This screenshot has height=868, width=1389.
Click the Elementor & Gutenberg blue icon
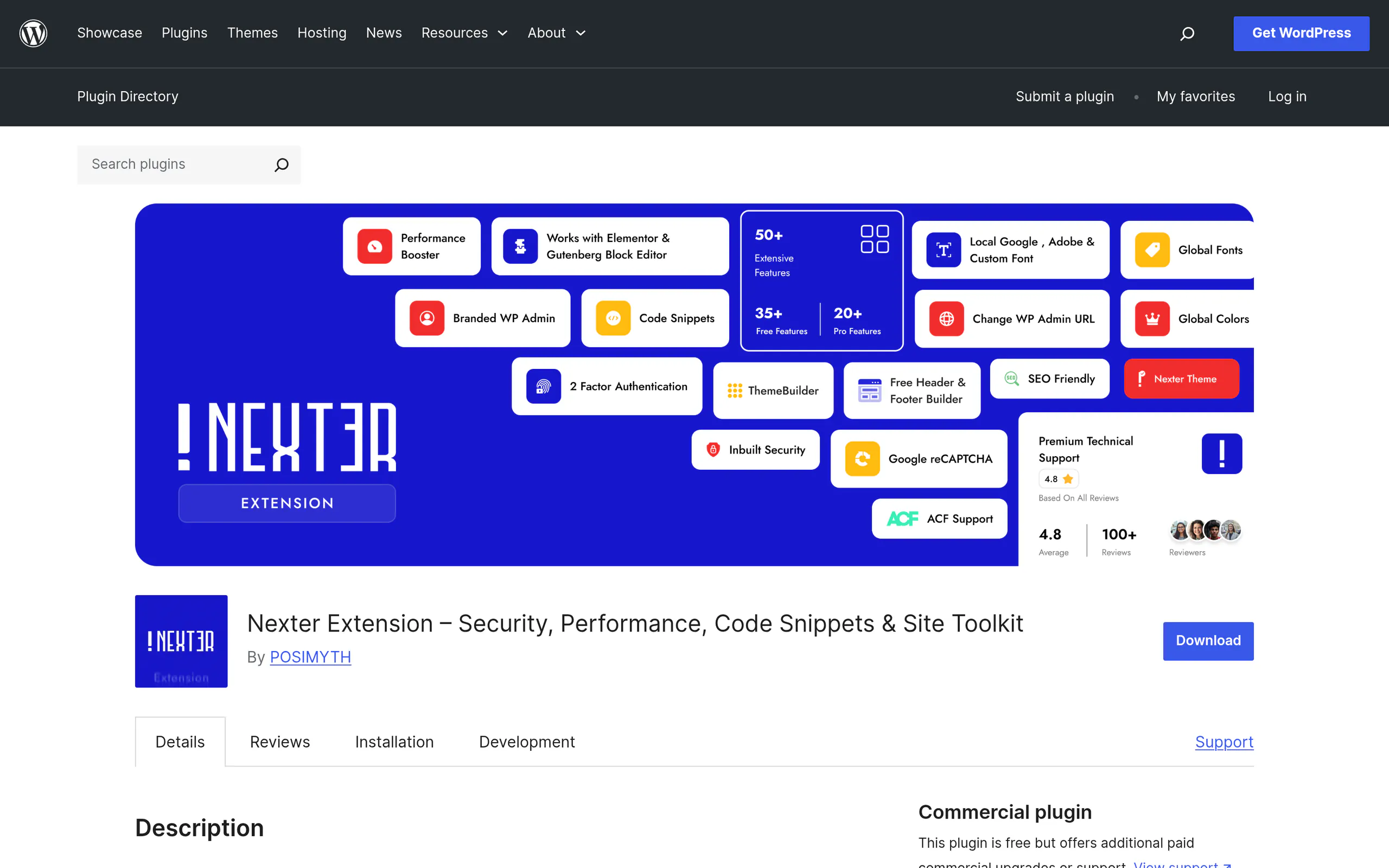tap(520, 246)
